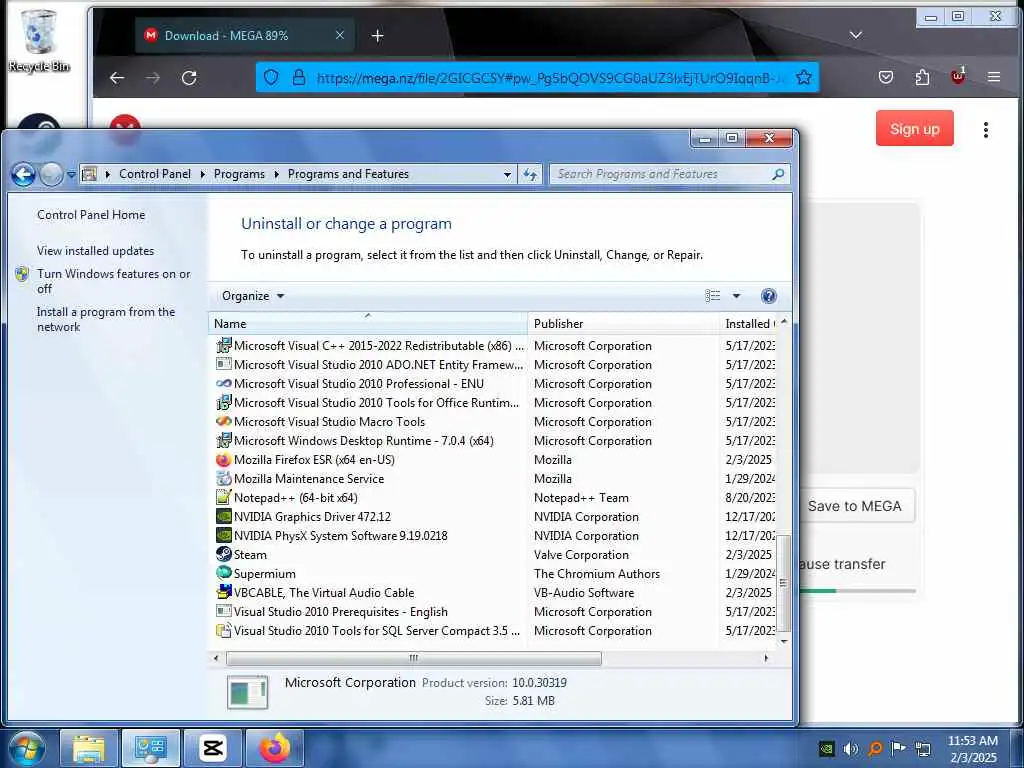Click the Save to MEGA button
The width and height of the screenshot is (1024, 768).
(x=854, y=506)
